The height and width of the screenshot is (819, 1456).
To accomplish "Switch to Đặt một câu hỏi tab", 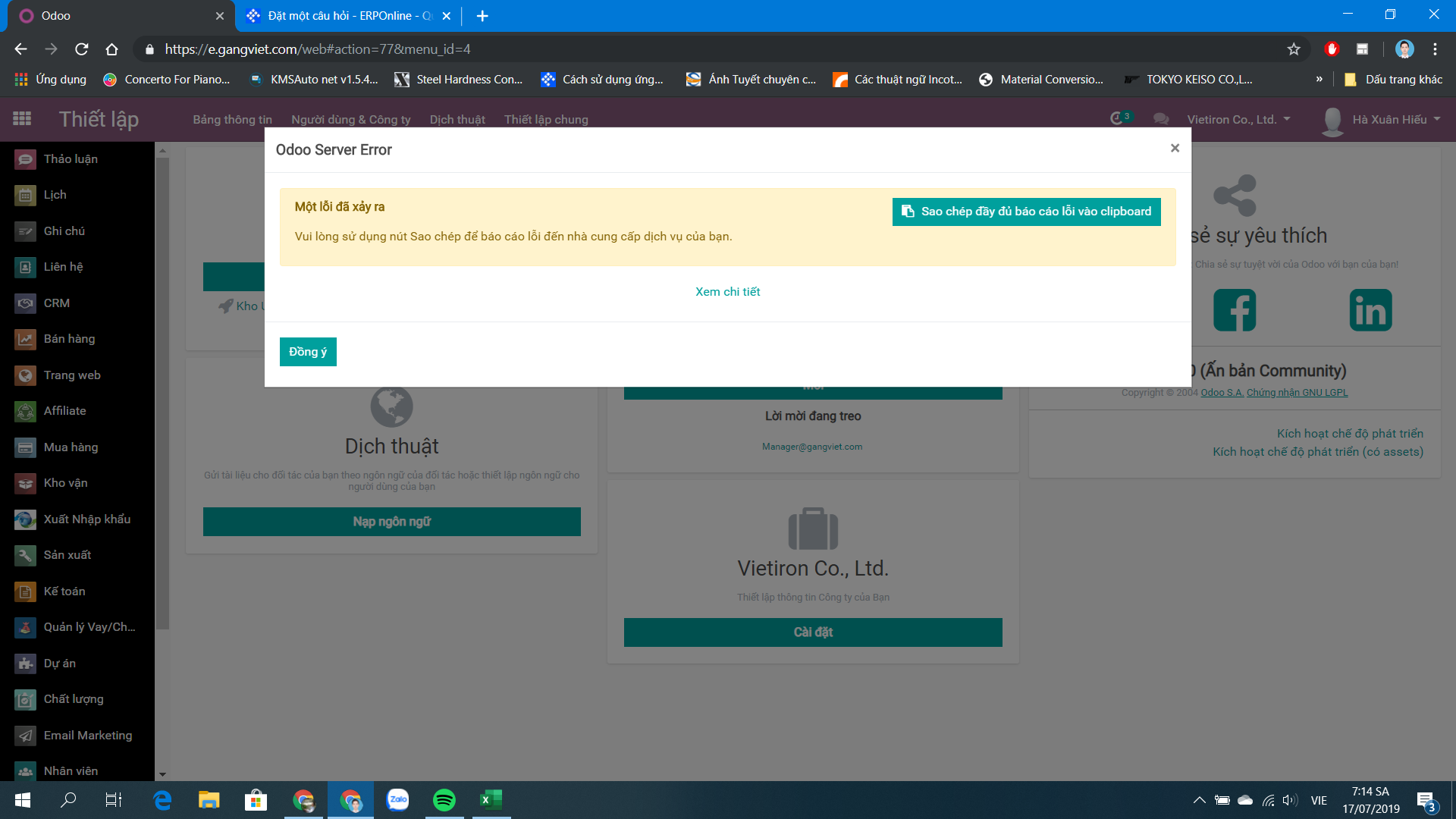I will pos(349,16).
